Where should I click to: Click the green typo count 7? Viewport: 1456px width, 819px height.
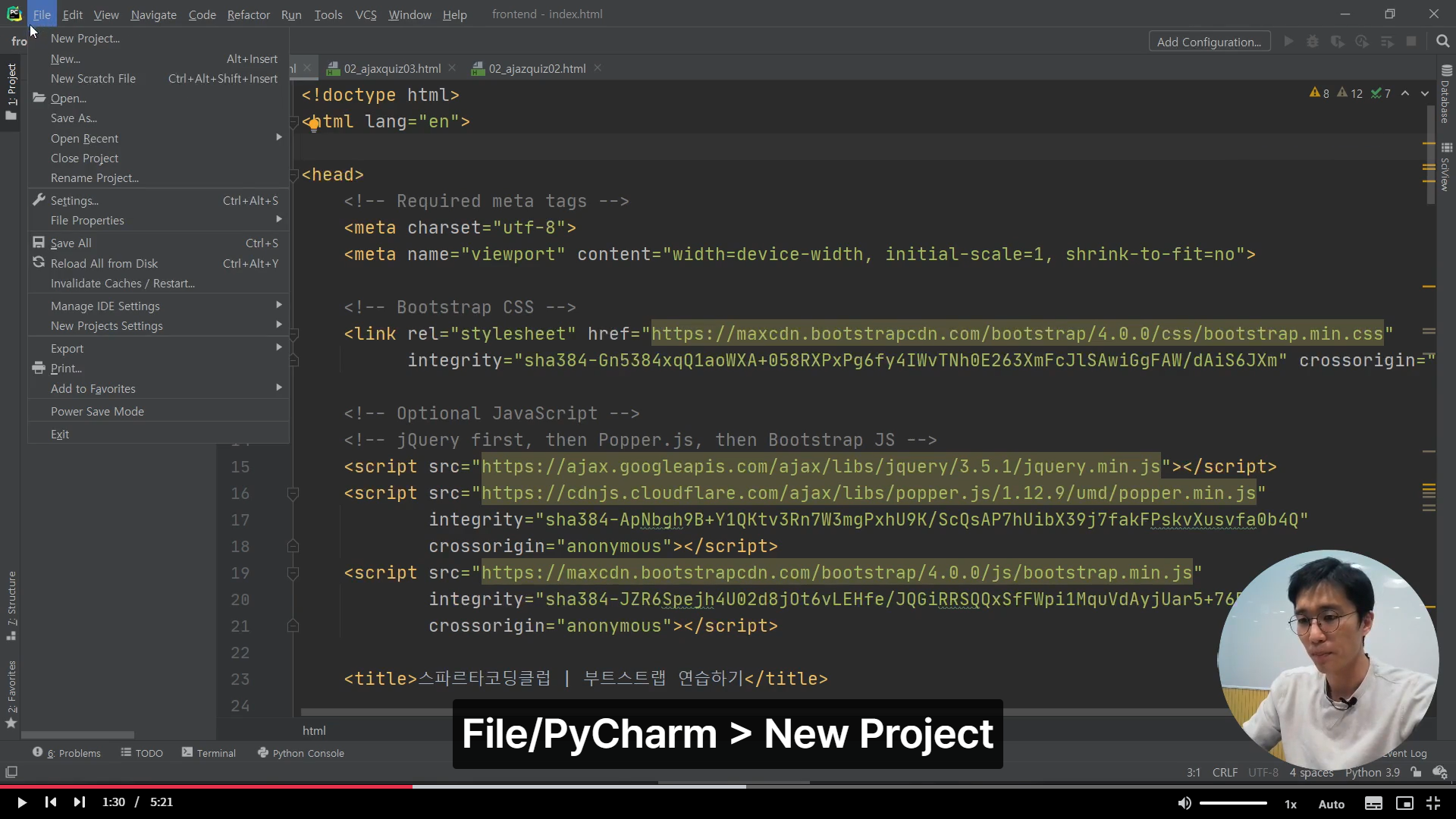coord(1381,93)
